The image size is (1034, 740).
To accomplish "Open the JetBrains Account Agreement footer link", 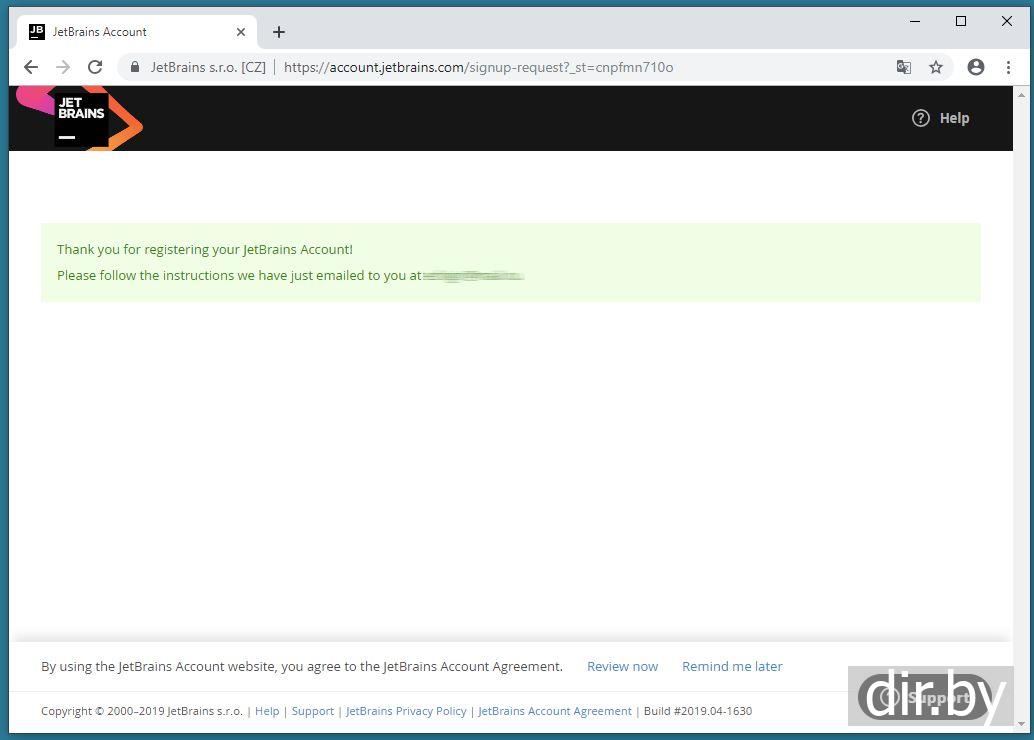I will click(555, 711).
